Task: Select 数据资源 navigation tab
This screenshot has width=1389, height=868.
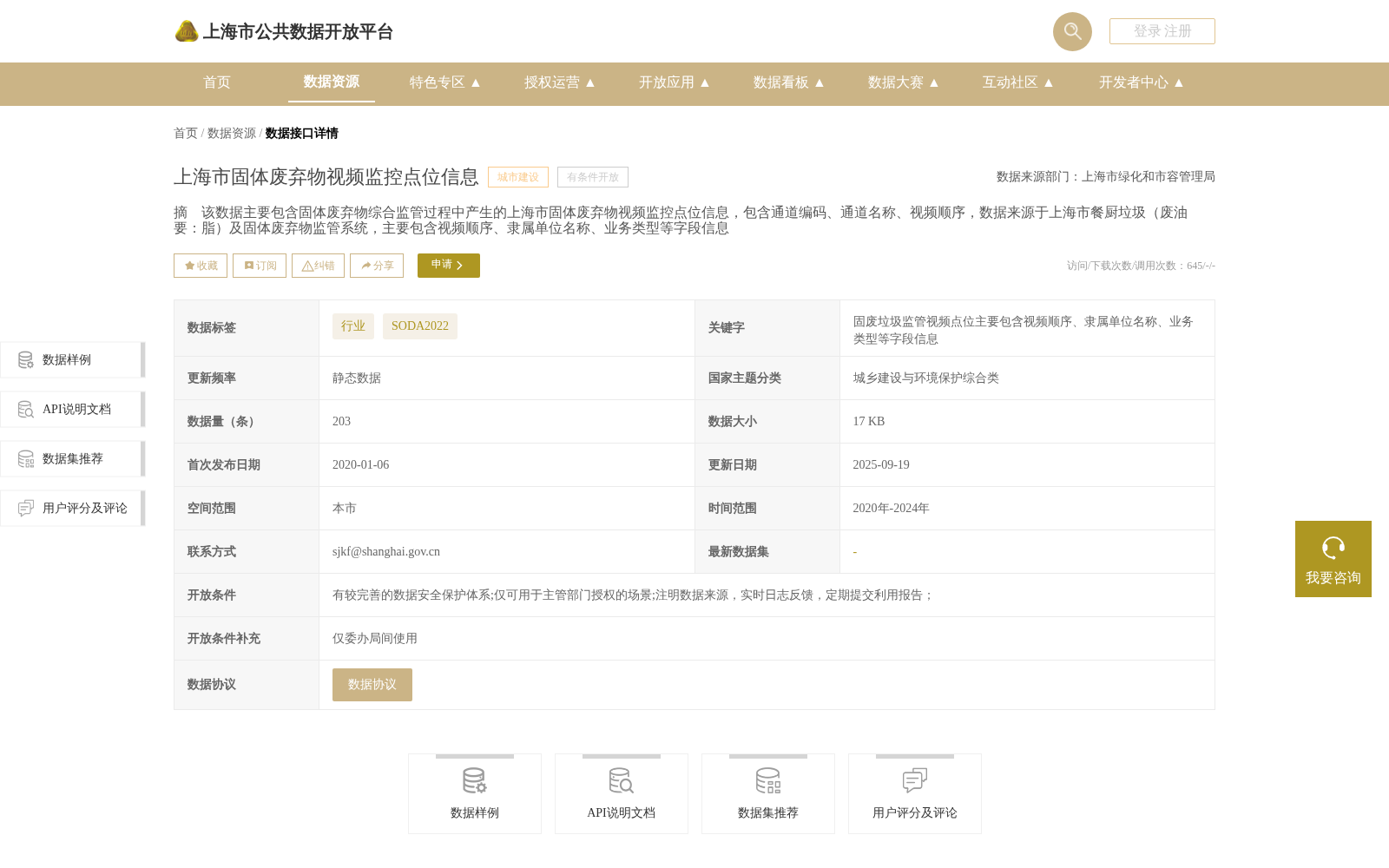Action: [x=332, y=82]
